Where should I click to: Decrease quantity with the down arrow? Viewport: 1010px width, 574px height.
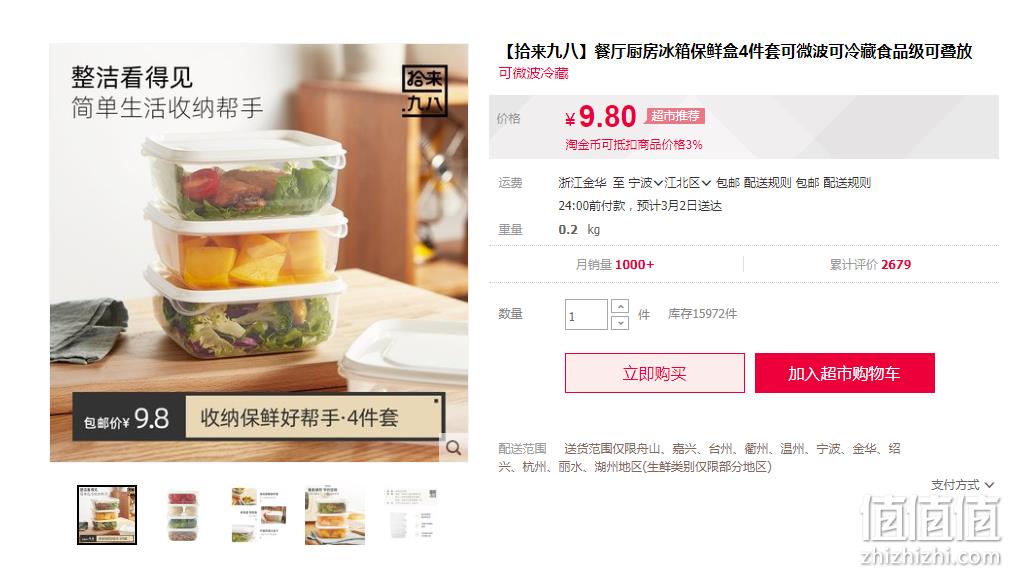click(x=620, y=322)
